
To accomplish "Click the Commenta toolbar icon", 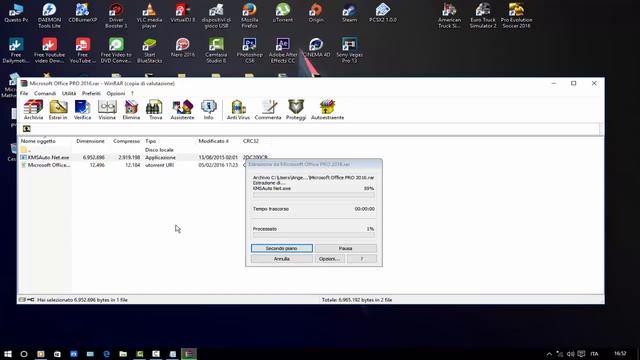I will pos(268,110).
